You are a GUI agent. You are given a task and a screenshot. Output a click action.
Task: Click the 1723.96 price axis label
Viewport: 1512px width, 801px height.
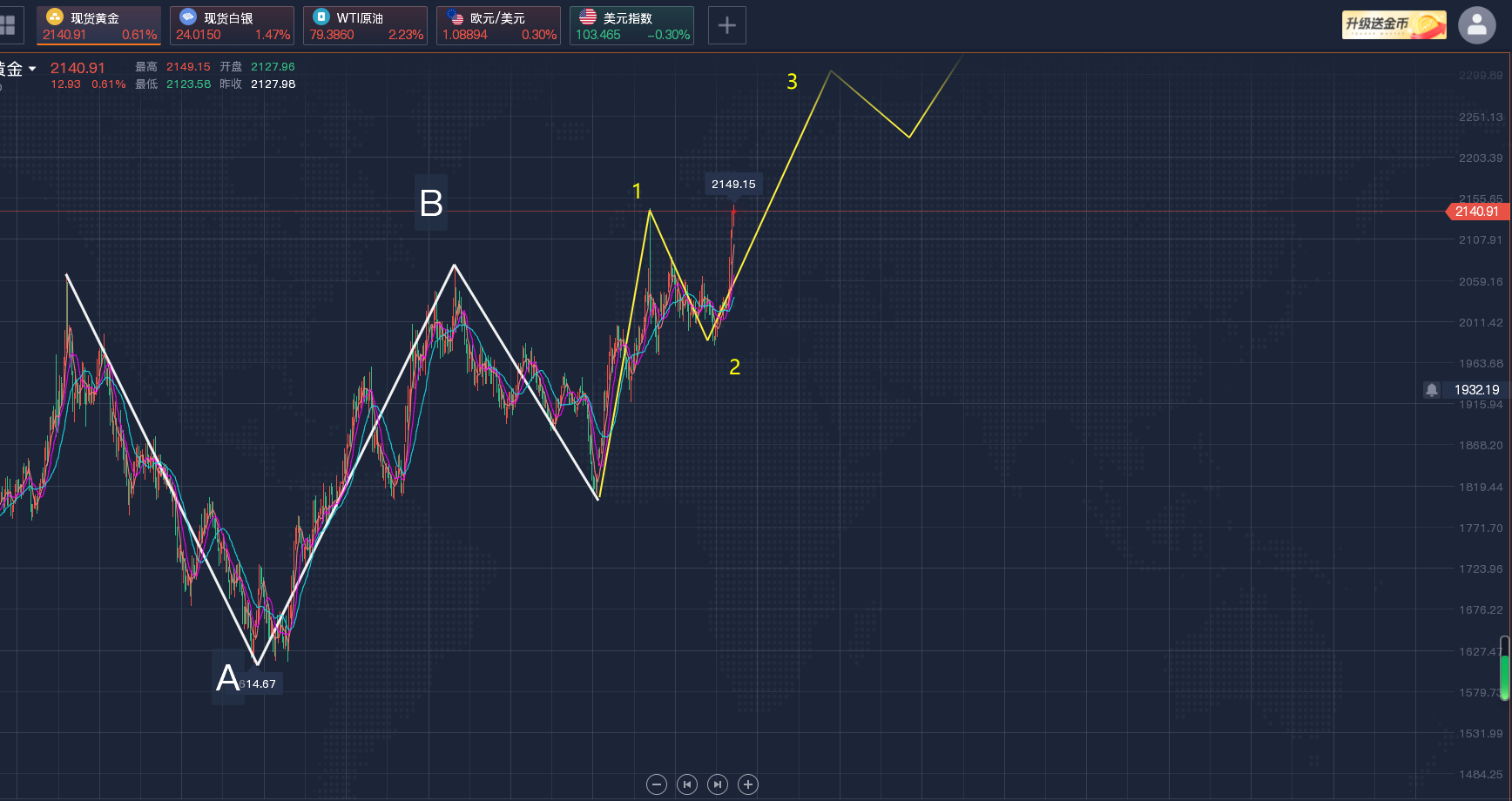pyautogui.click(x=1481, y=569)
